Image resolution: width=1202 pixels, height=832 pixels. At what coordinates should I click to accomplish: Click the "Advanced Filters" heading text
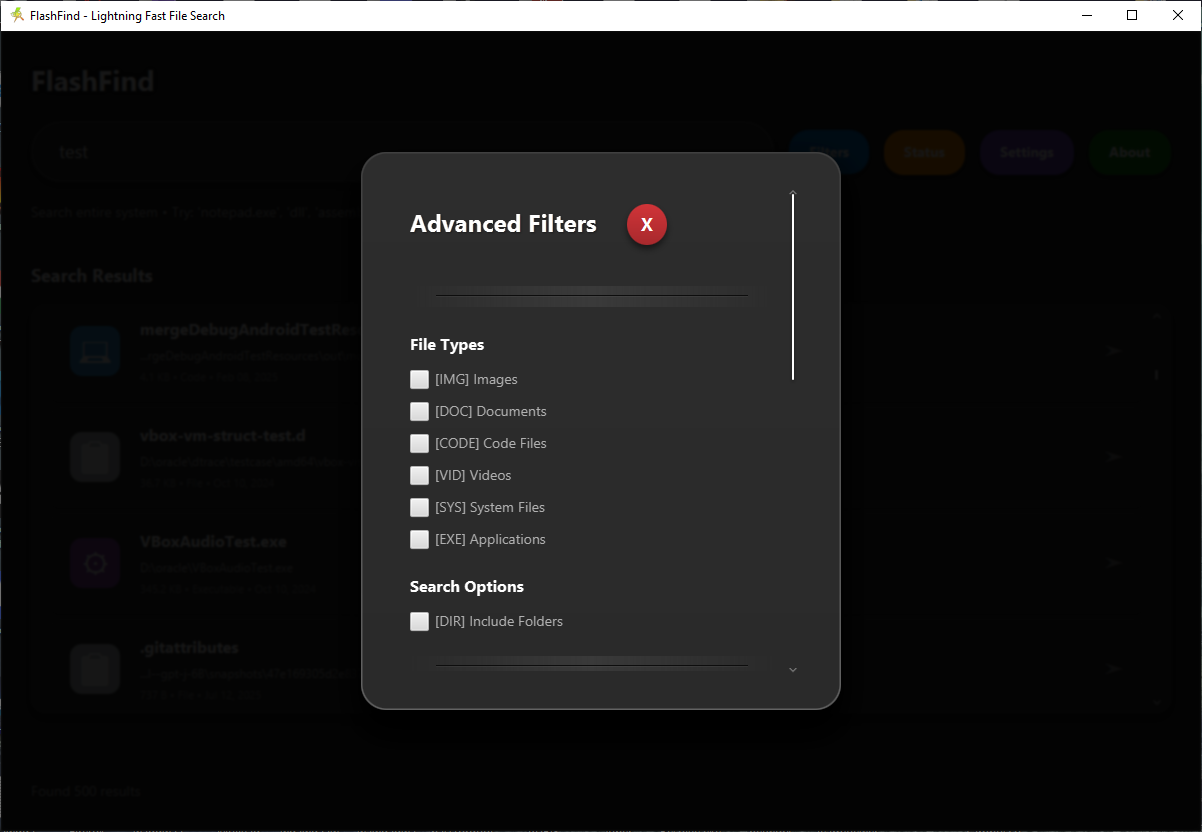point(503,224)
